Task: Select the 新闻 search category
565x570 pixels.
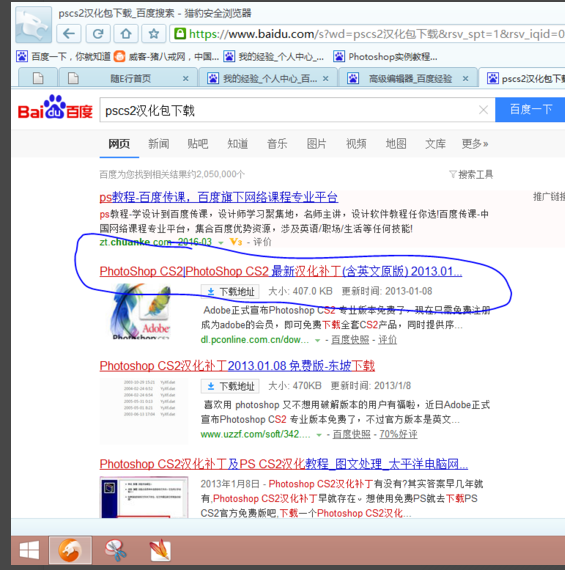Action: (x=159, y=144)
